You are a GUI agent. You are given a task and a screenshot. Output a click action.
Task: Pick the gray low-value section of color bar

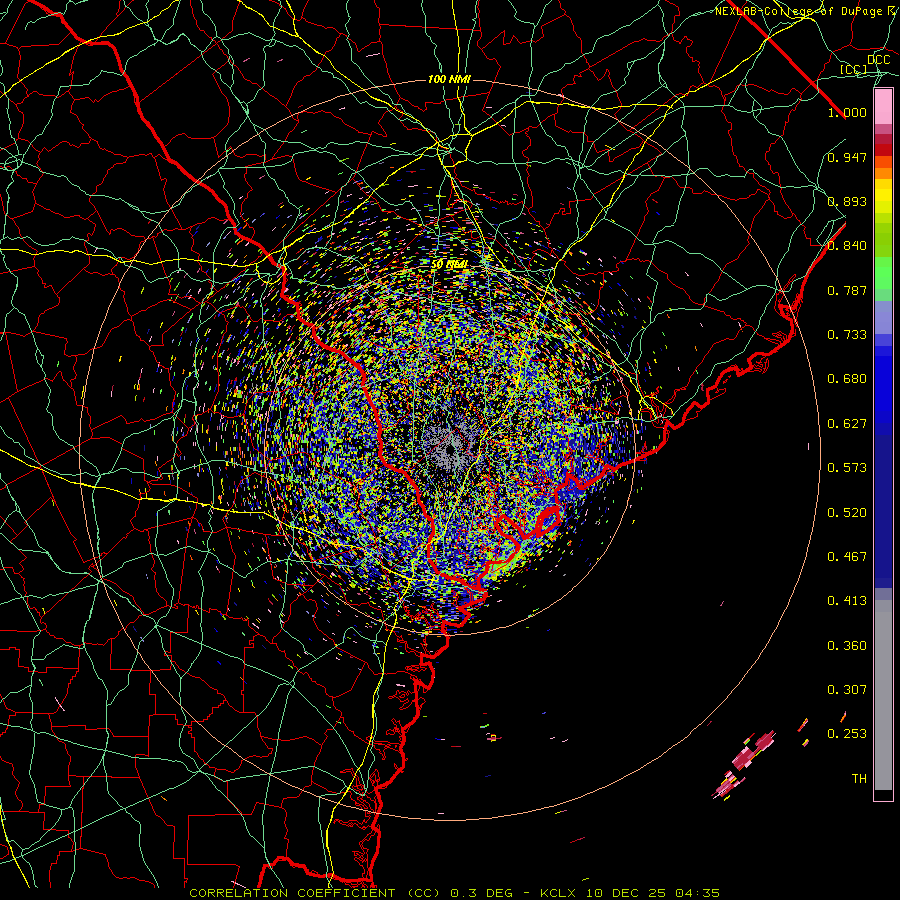(883, 695)
